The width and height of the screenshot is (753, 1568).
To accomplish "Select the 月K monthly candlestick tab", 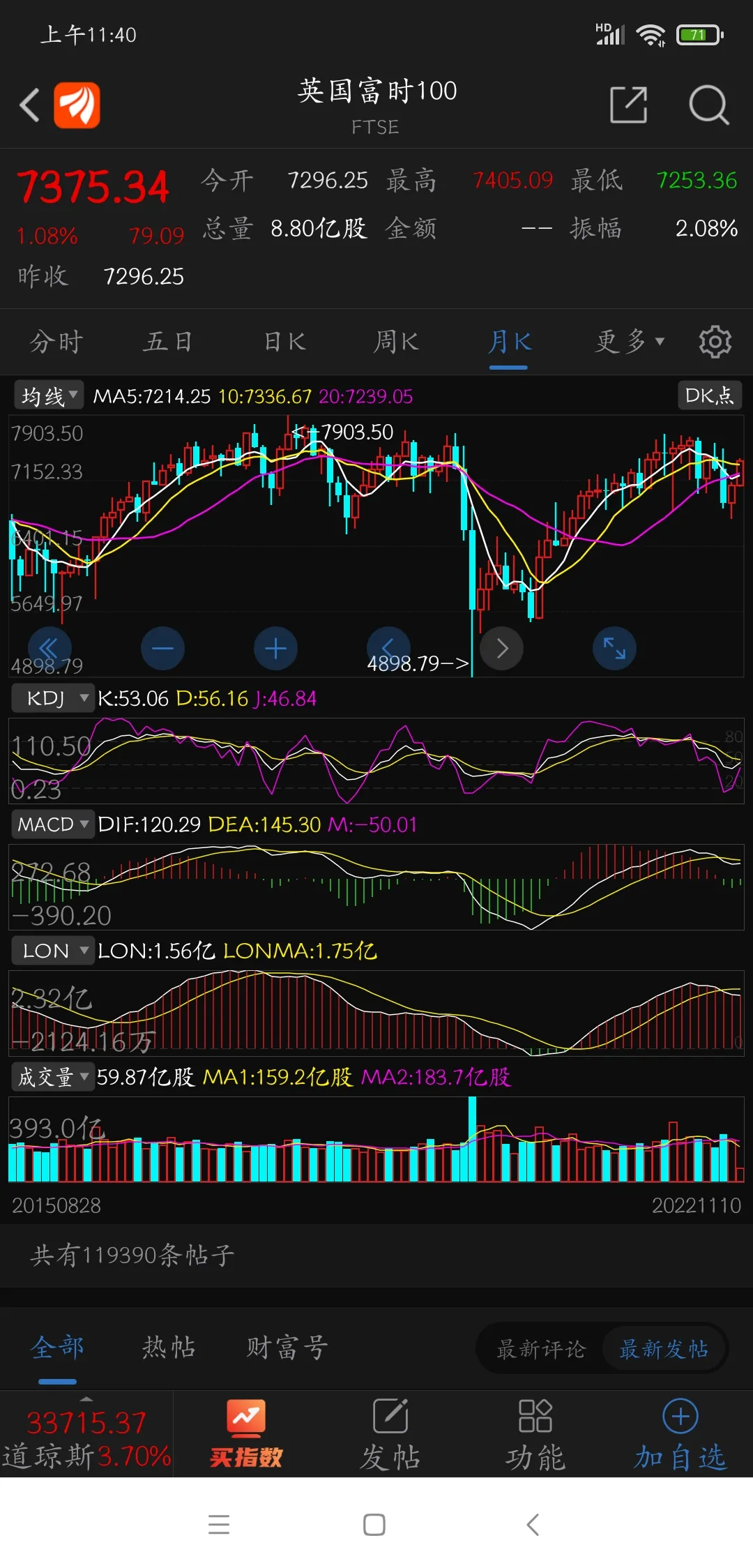I will tap(510, 342).
